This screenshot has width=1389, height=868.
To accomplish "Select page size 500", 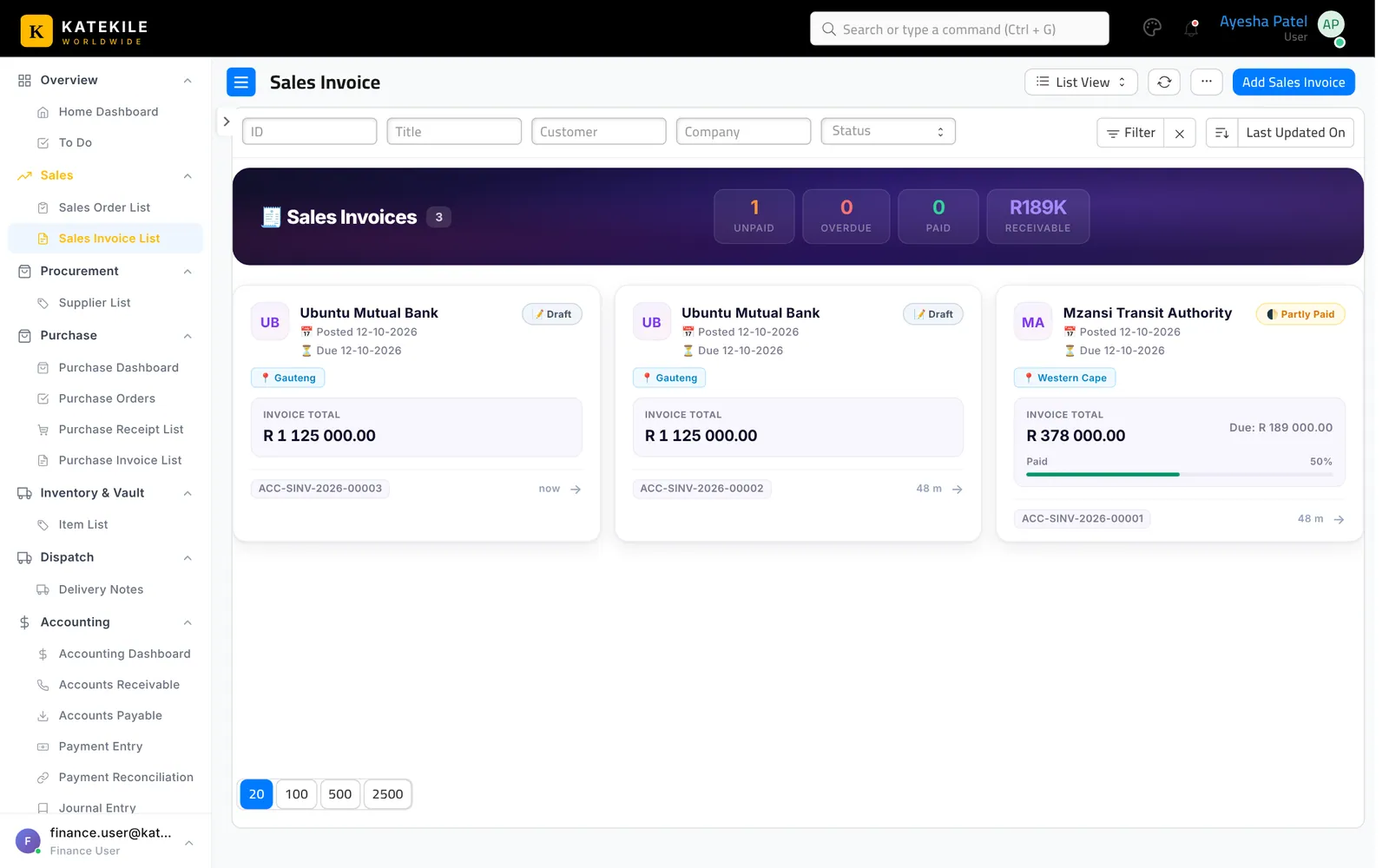I will coord(340,794).
